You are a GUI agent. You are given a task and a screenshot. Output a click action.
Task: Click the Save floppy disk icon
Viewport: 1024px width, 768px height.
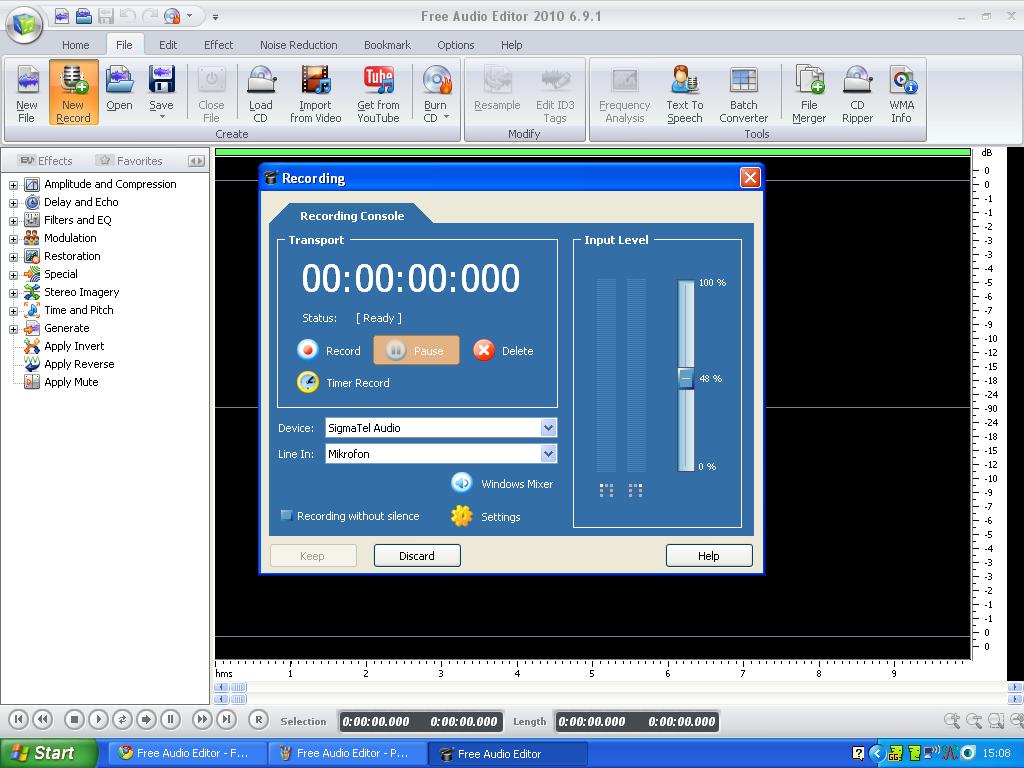point(161,80)
